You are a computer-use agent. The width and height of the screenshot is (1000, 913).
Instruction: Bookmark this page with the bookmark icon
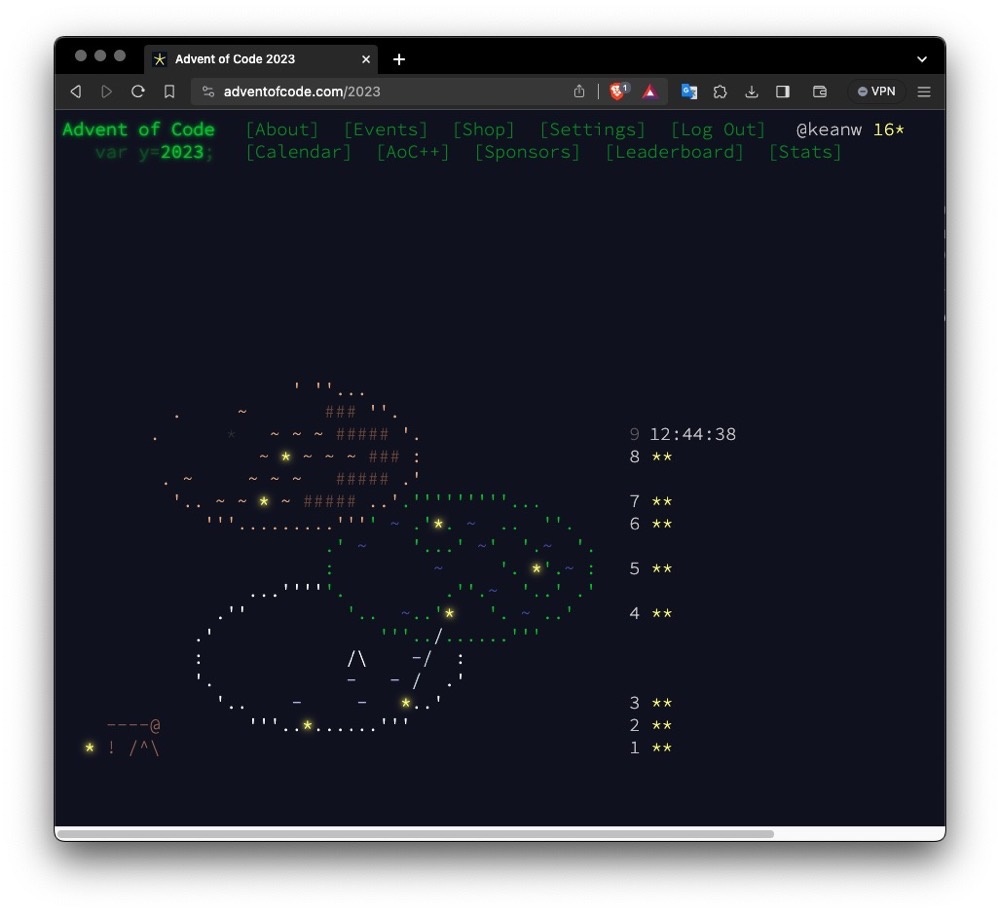pos(169,91)
